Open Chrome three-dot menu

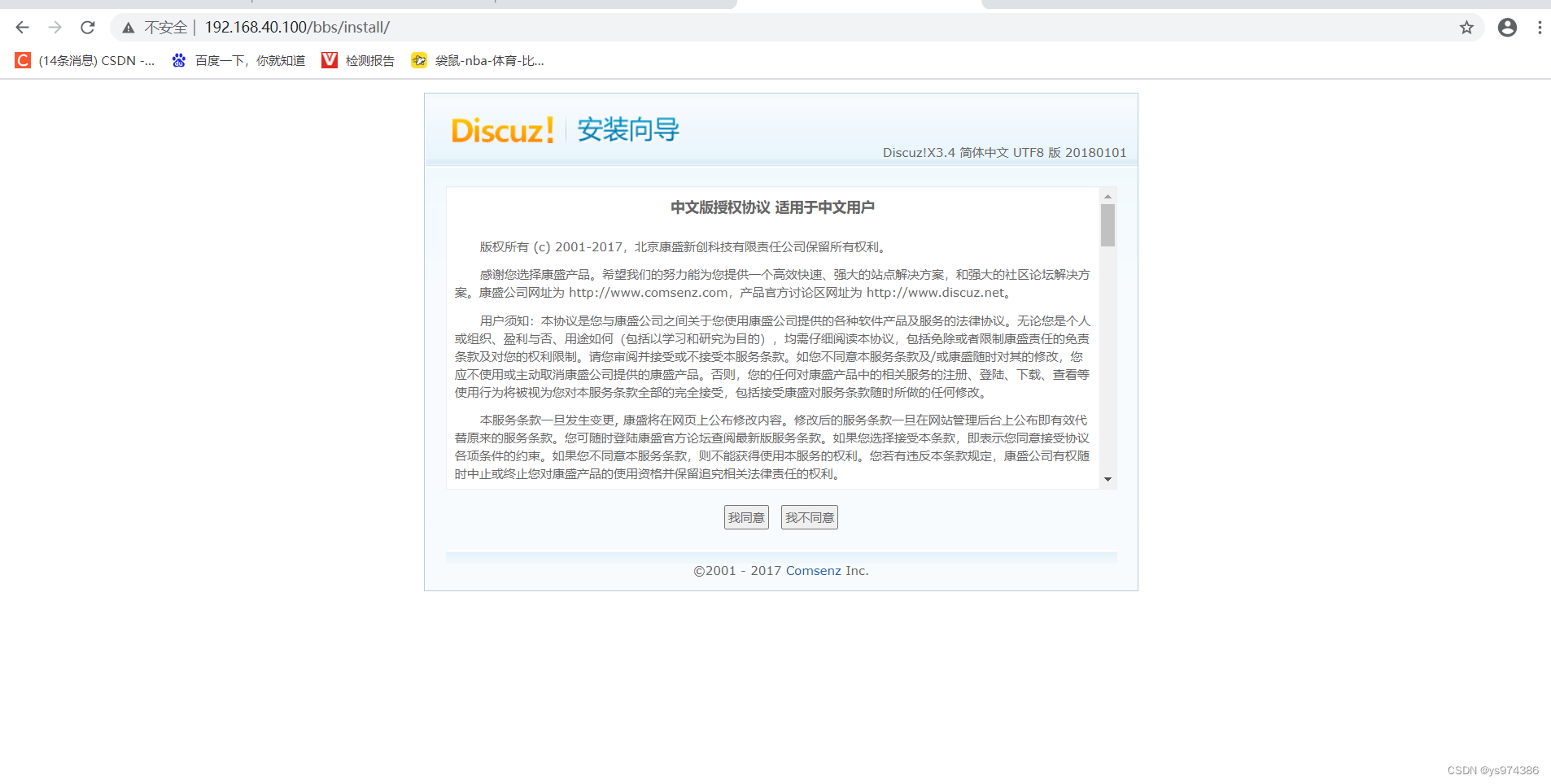click(x=1540, y=28)
